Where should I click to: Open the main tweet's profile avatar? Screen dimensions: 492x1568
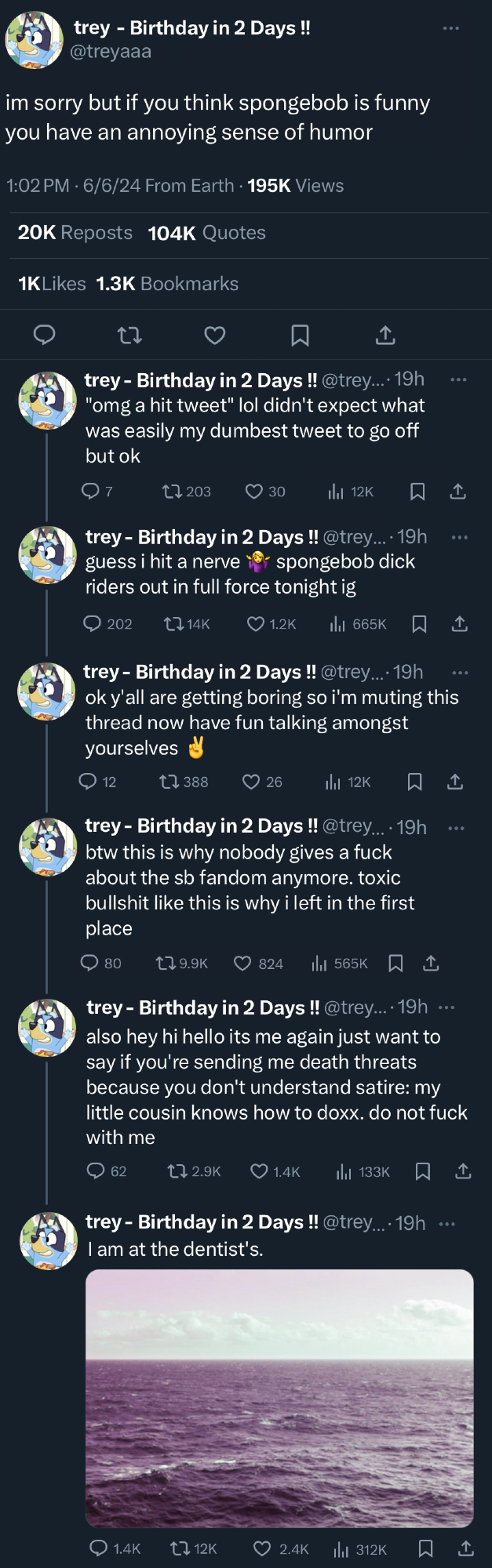[35, 40]
